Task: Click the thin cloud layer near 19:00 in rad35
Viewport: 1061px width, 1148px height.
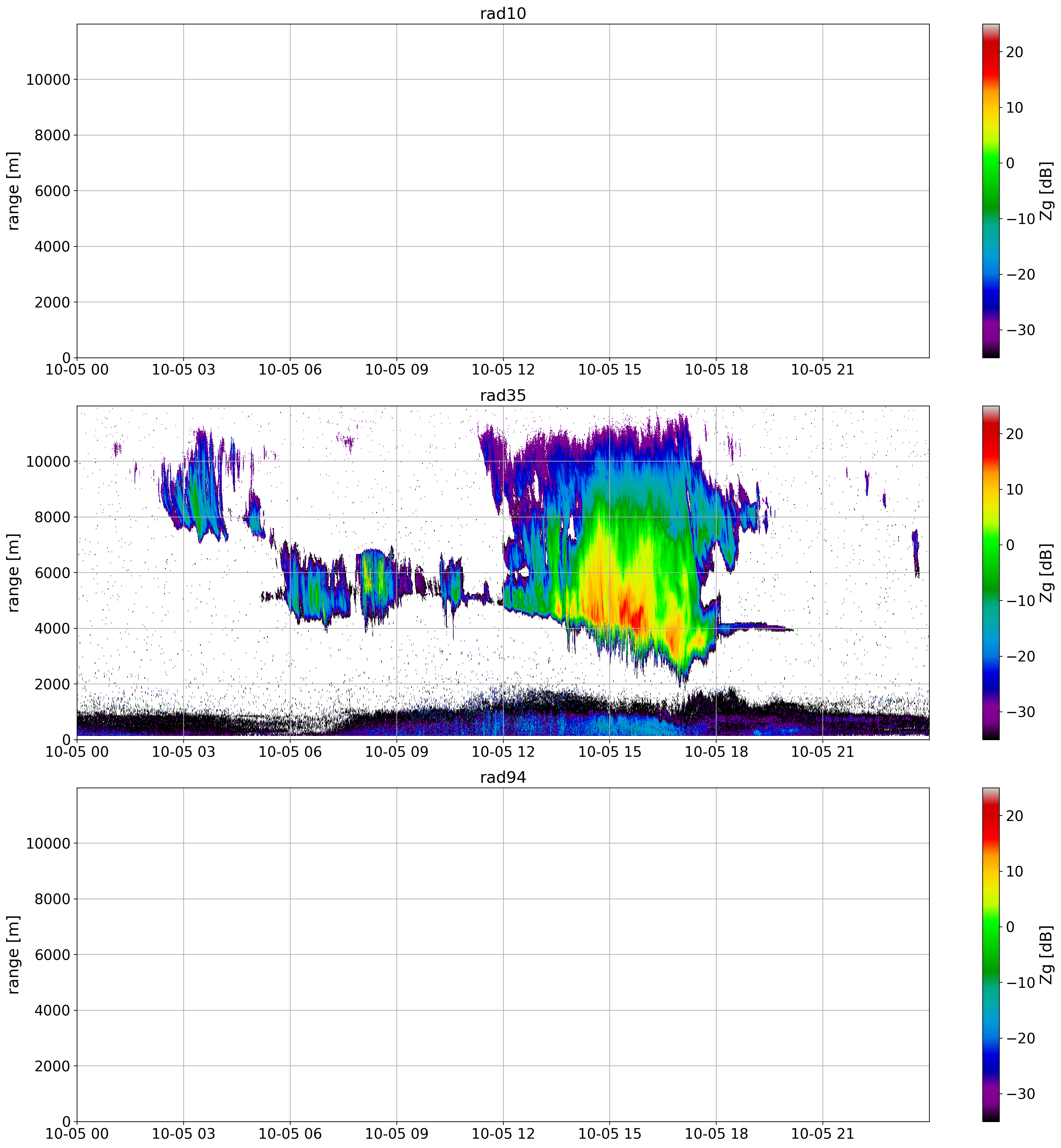Action: [752, 626]
